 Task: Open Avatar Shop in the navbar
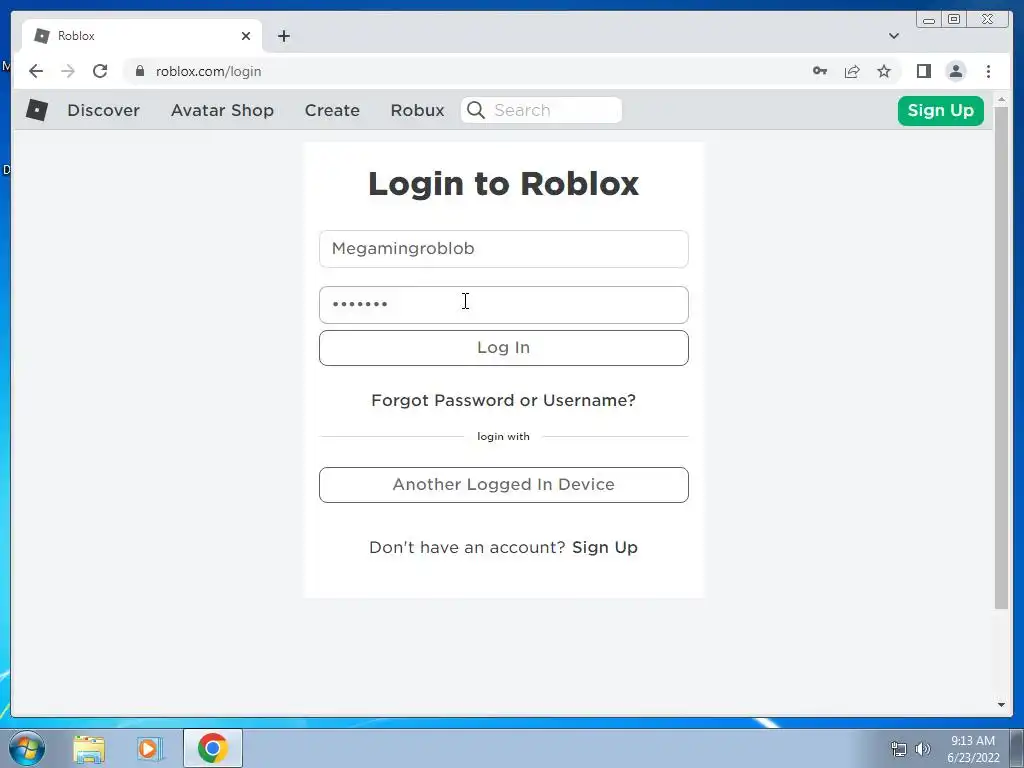[x=222, y=110]
